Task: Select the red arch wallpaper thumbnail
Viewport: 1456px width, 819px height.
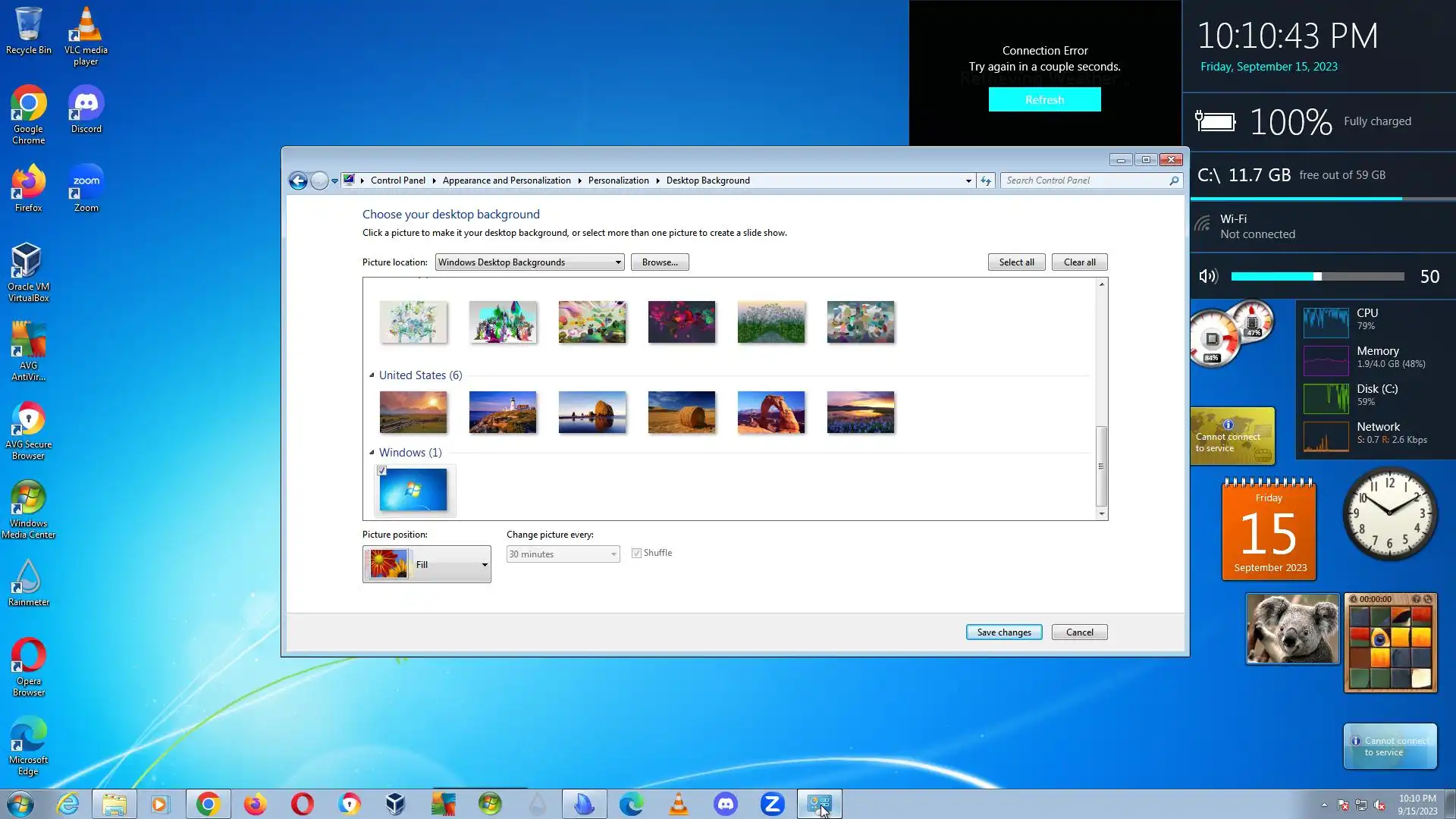Action: [771, 413]
